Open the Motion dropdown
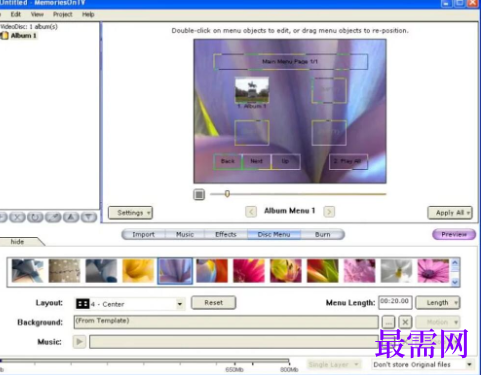 pos(438,322)
